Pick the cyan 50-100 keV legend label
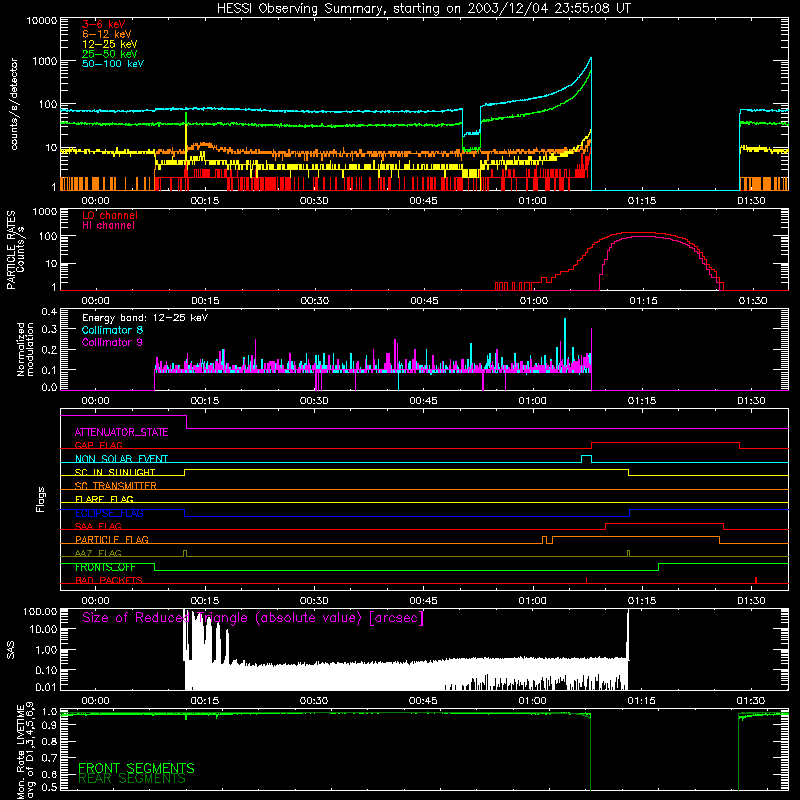800x800 pixels. [113, 64]
